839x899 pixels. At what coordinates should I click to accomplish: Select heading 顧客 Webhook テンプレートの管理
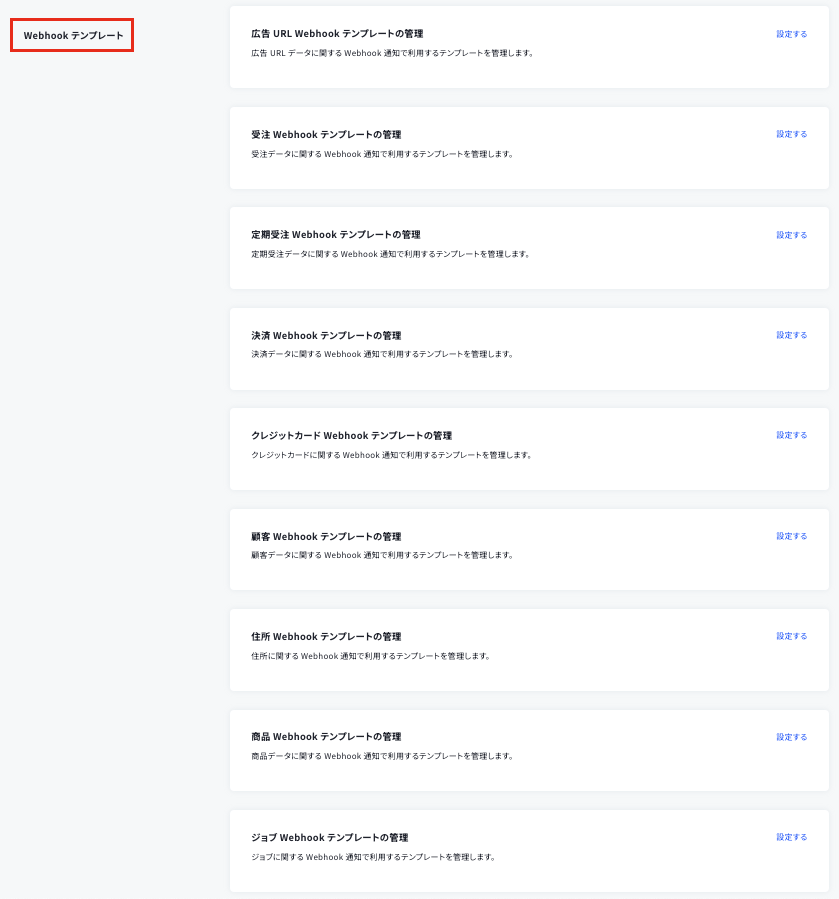(326, 537)
